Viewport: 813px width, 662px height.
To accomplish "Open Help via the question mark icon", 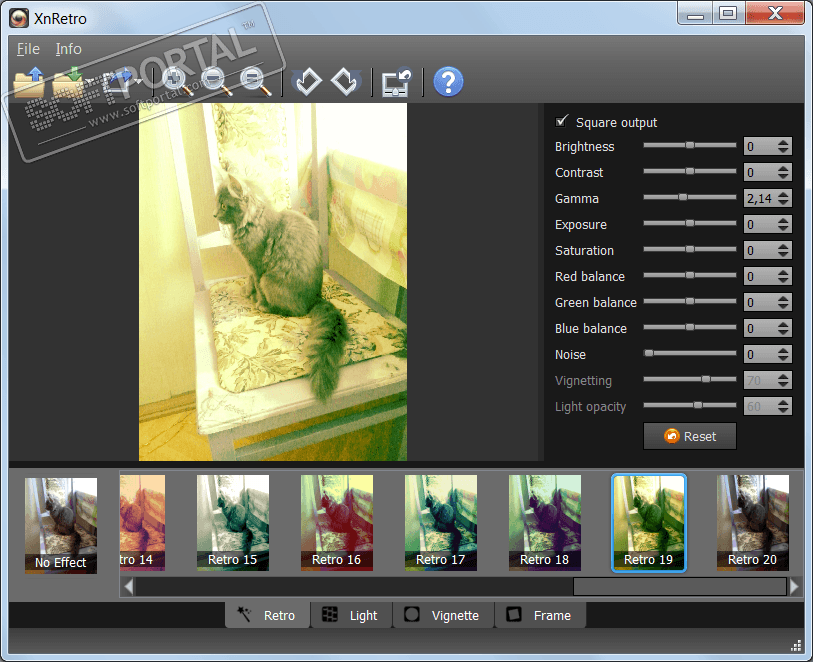I will pos(448,82).
